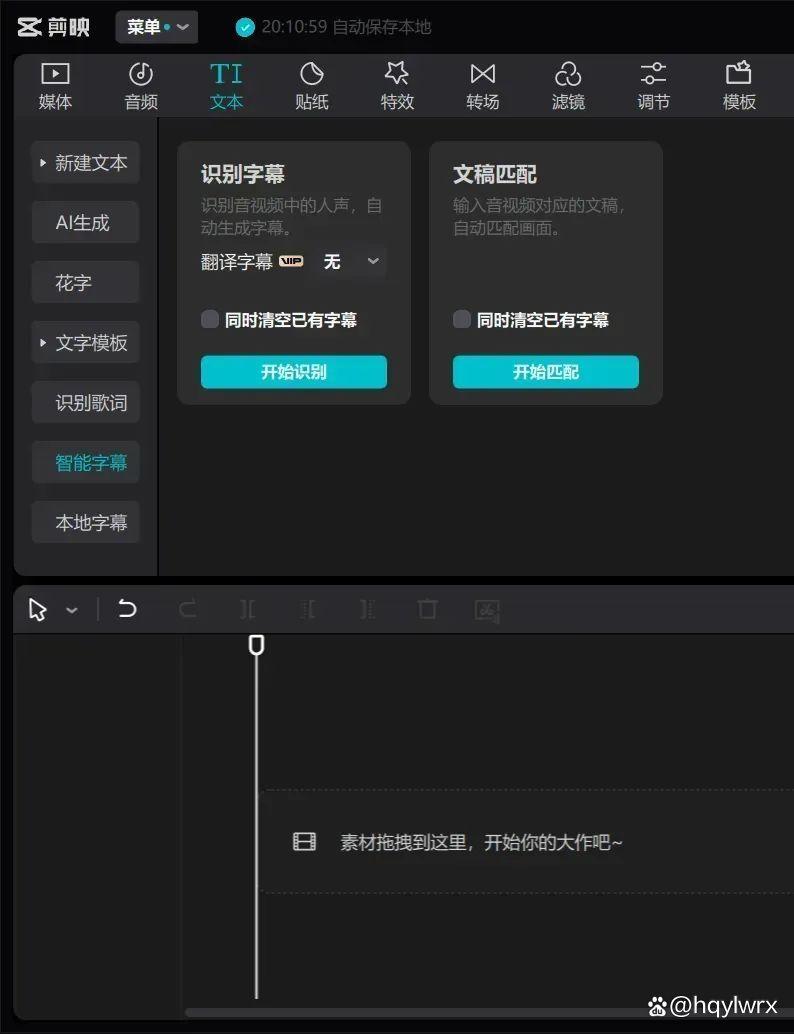Image resolution: width=794 pixels, height=1034 pixels.
Task: Click the undo arrow in timeline toolbar
Action: coord(127,608)
